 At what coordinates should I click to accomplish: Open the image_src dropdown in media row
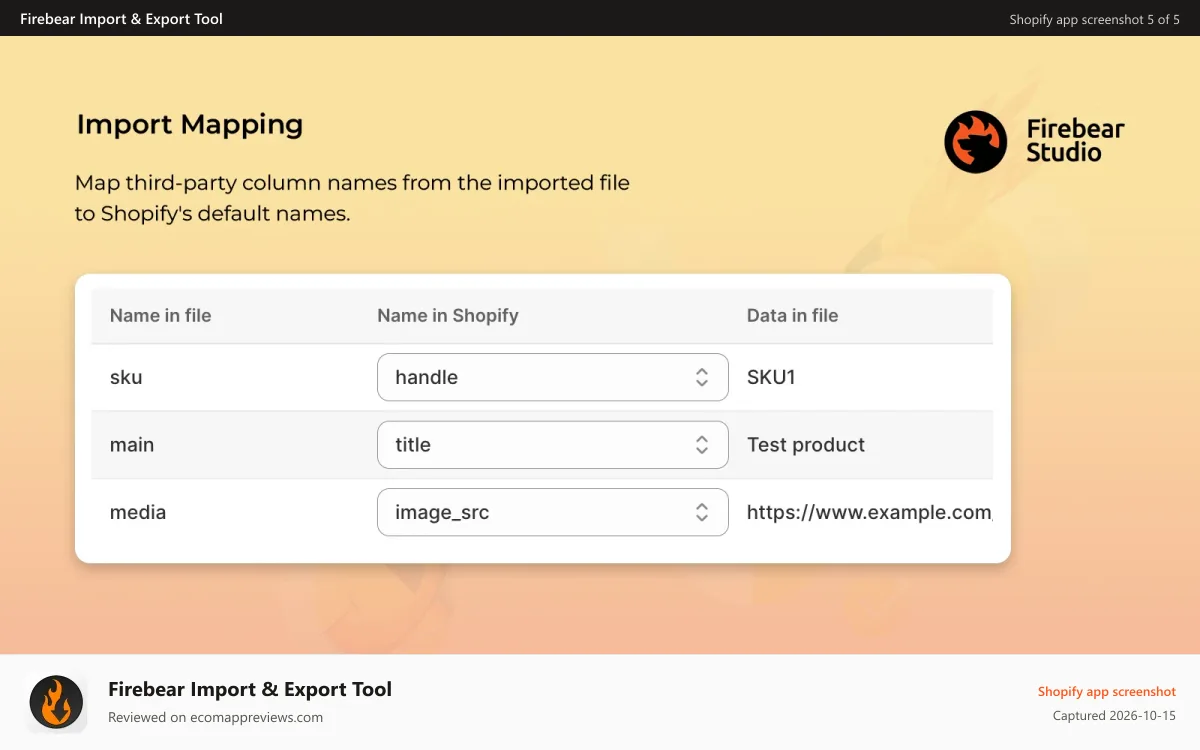coord(552,512)
